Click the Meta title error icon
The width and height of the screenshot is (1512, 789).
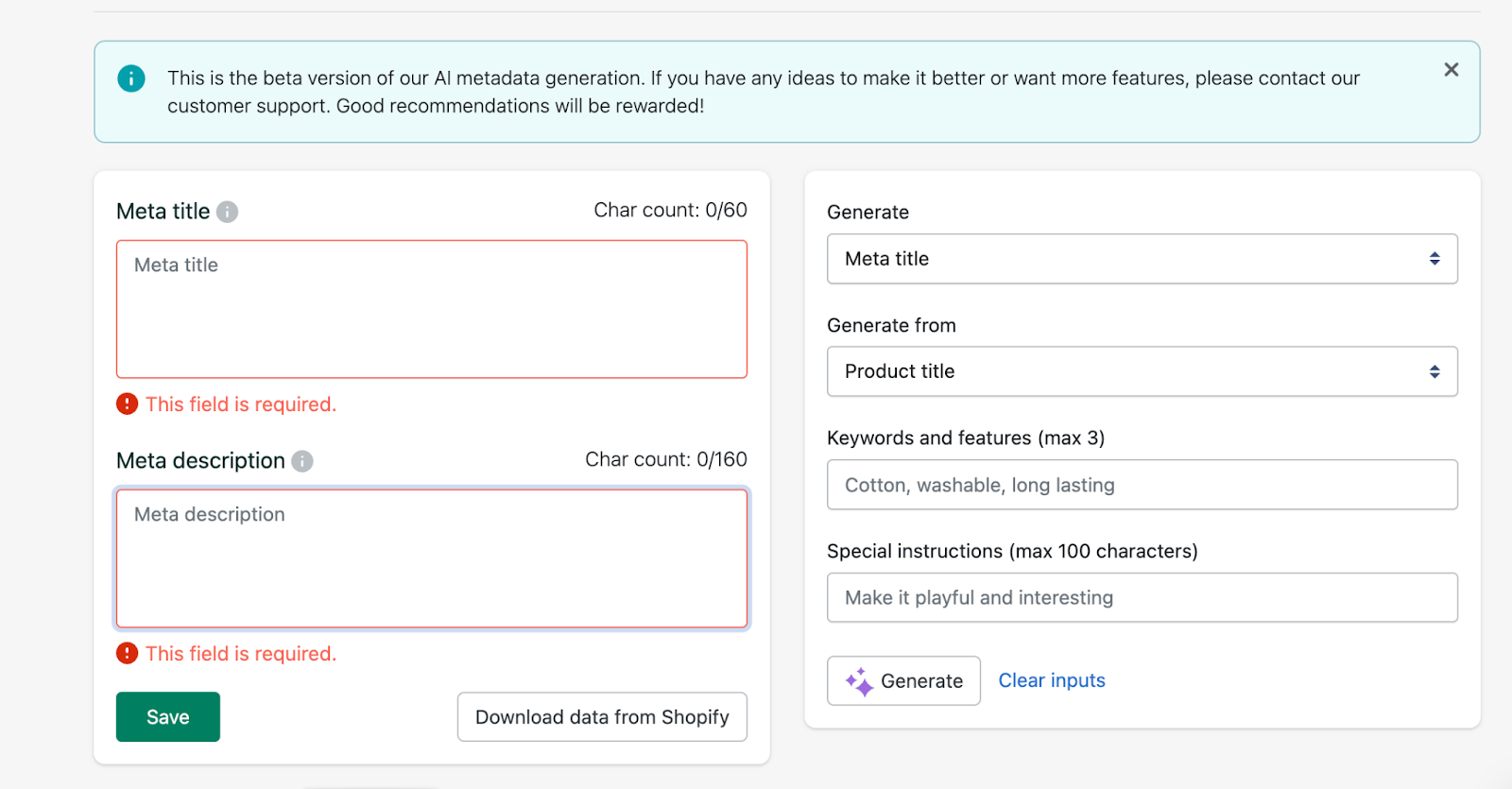pos(127,404)
